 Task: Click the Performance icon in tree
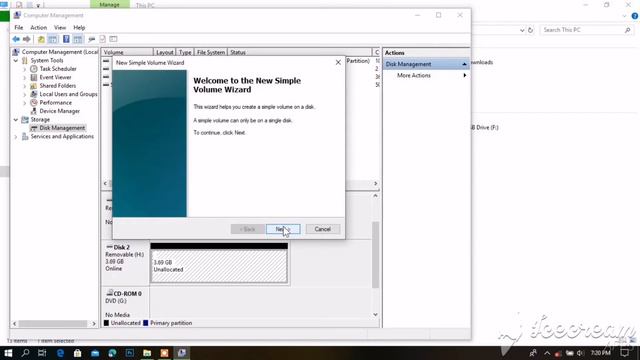tap(34, 102)
